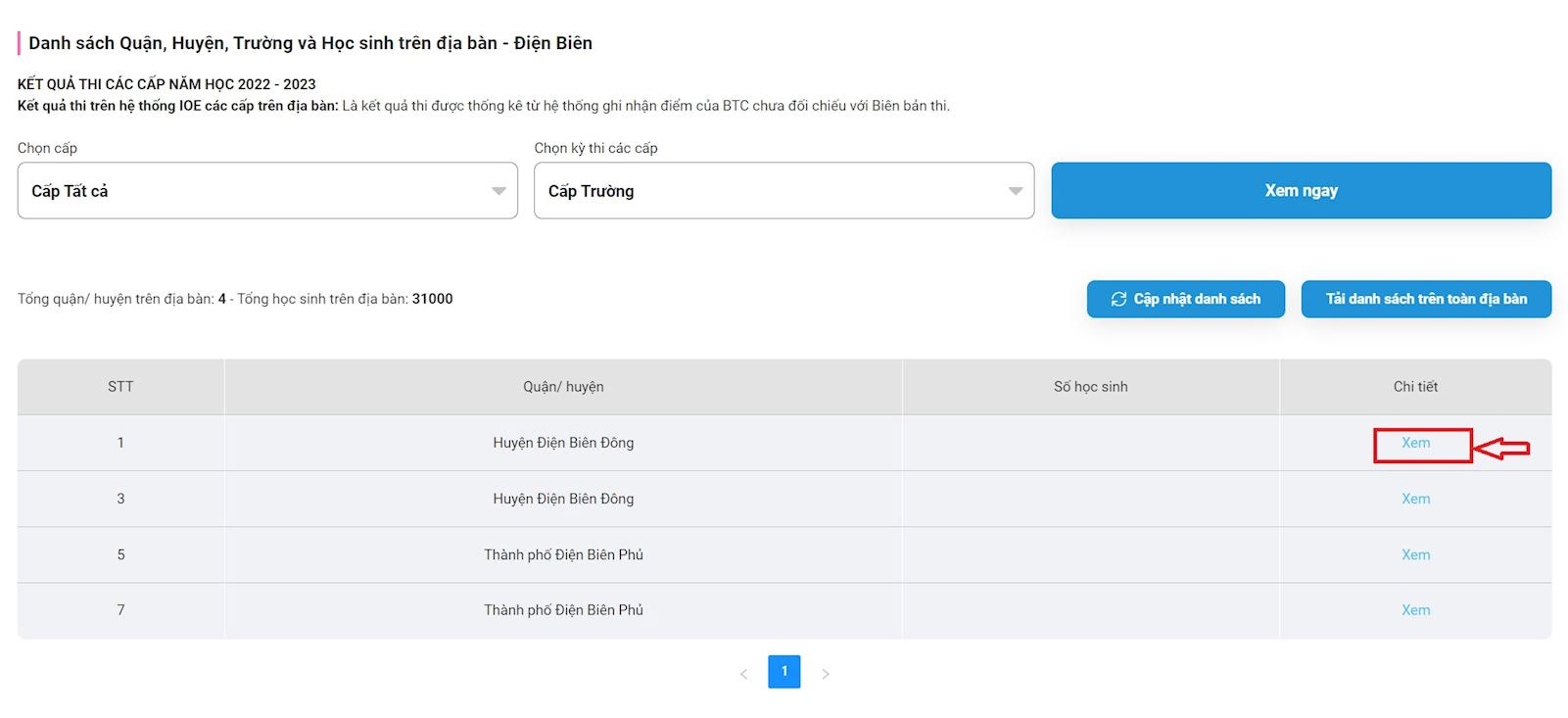Click Xem link for row number 3

(1415, 499)
